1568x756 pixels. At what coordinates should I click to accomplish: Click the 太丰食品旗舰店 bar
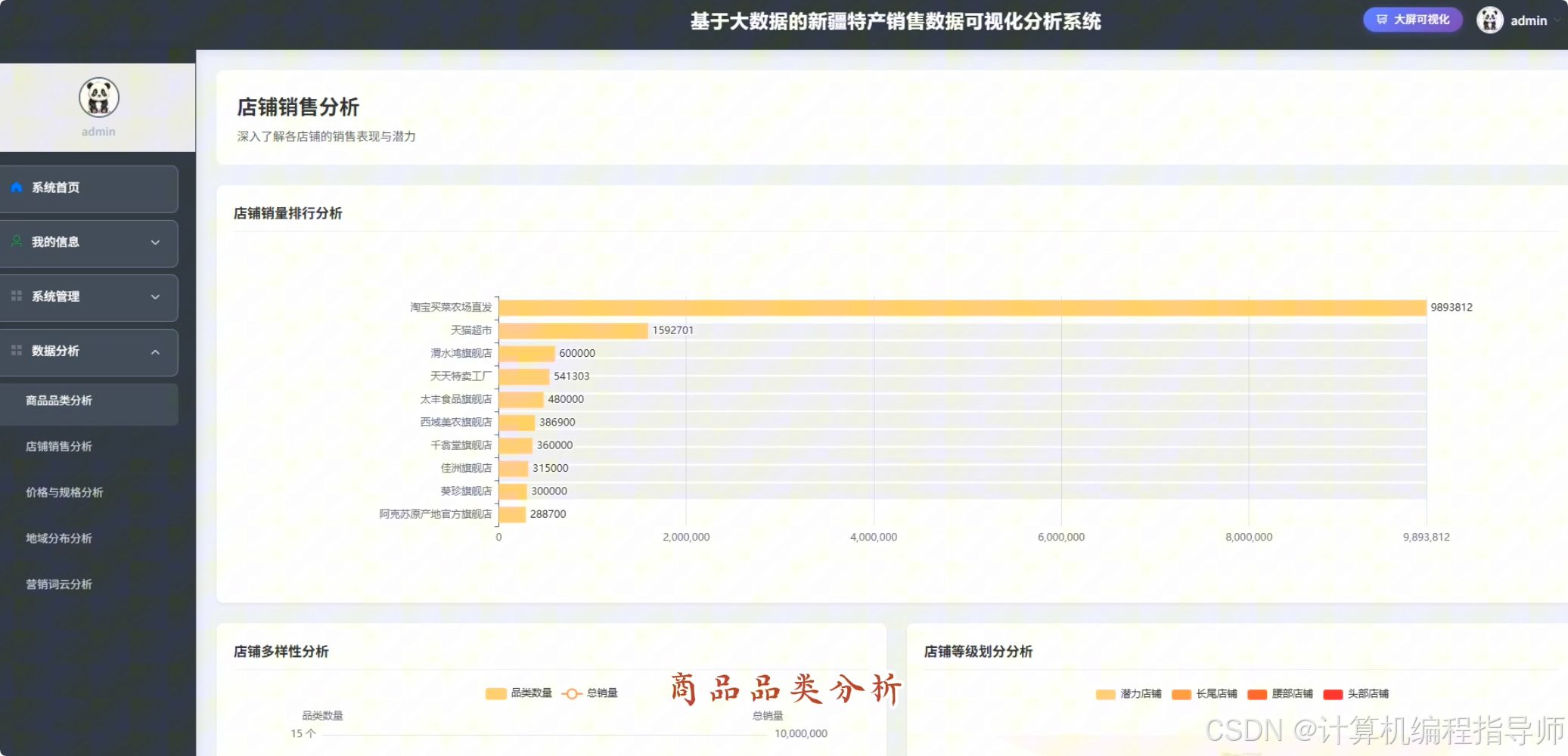point(521,399)
